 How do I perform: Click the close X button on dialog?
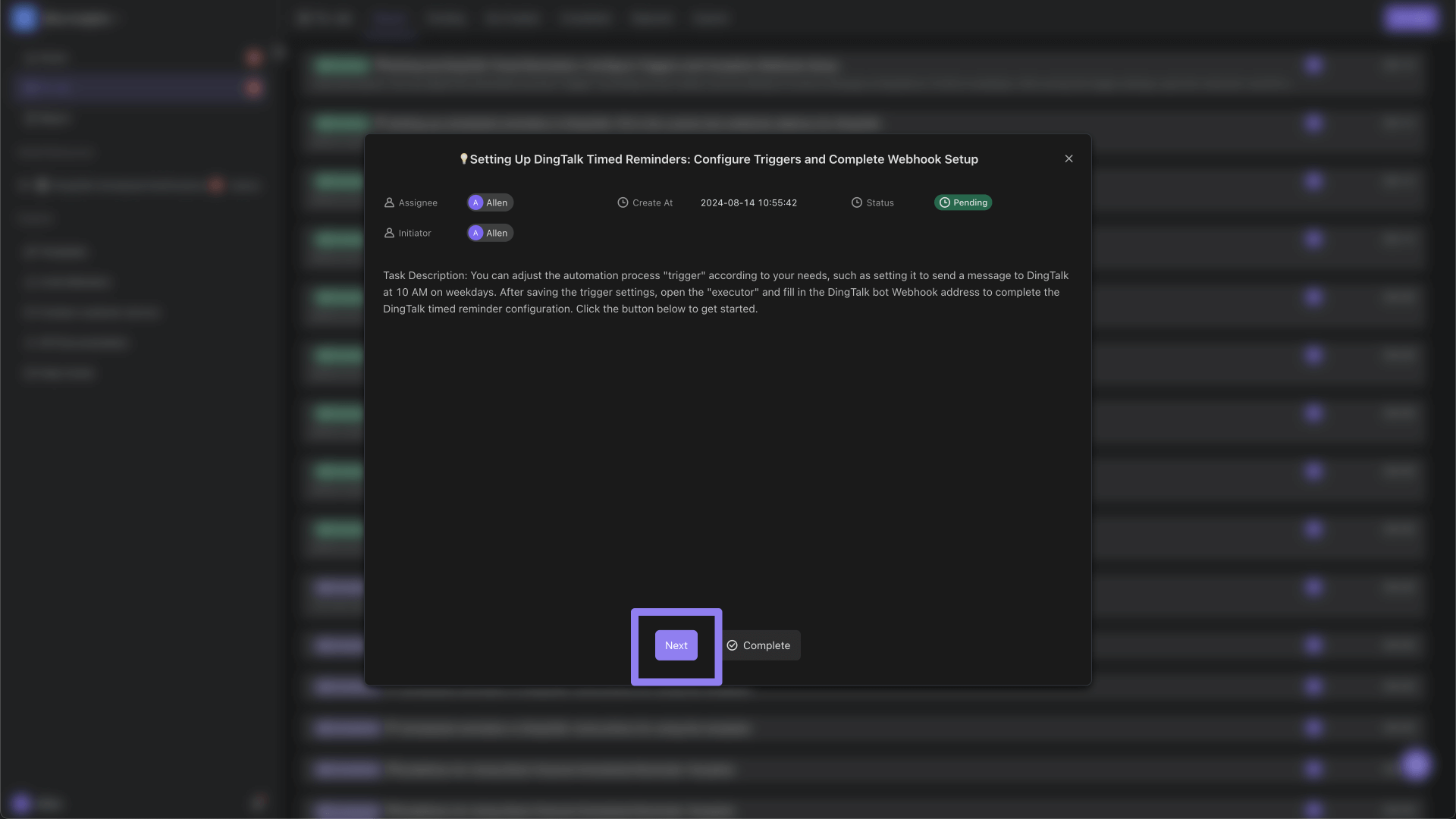[1069, 158]
